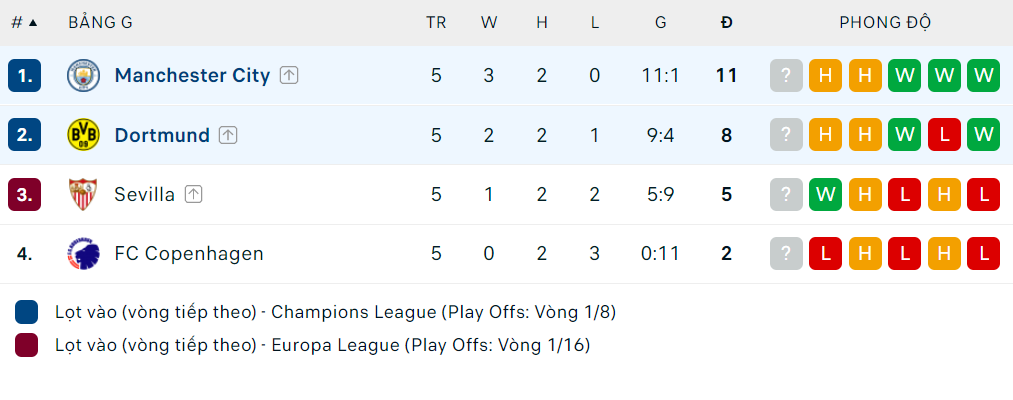Viewport: 1013px width, 400px height.
Task: Sort table by the # rank column
Action: (x=24, y=22)
